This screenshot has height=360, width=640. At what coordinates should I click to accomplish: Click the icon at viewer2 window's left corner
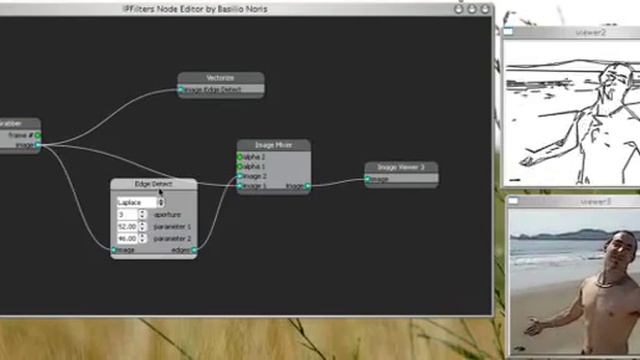point(508,31)
